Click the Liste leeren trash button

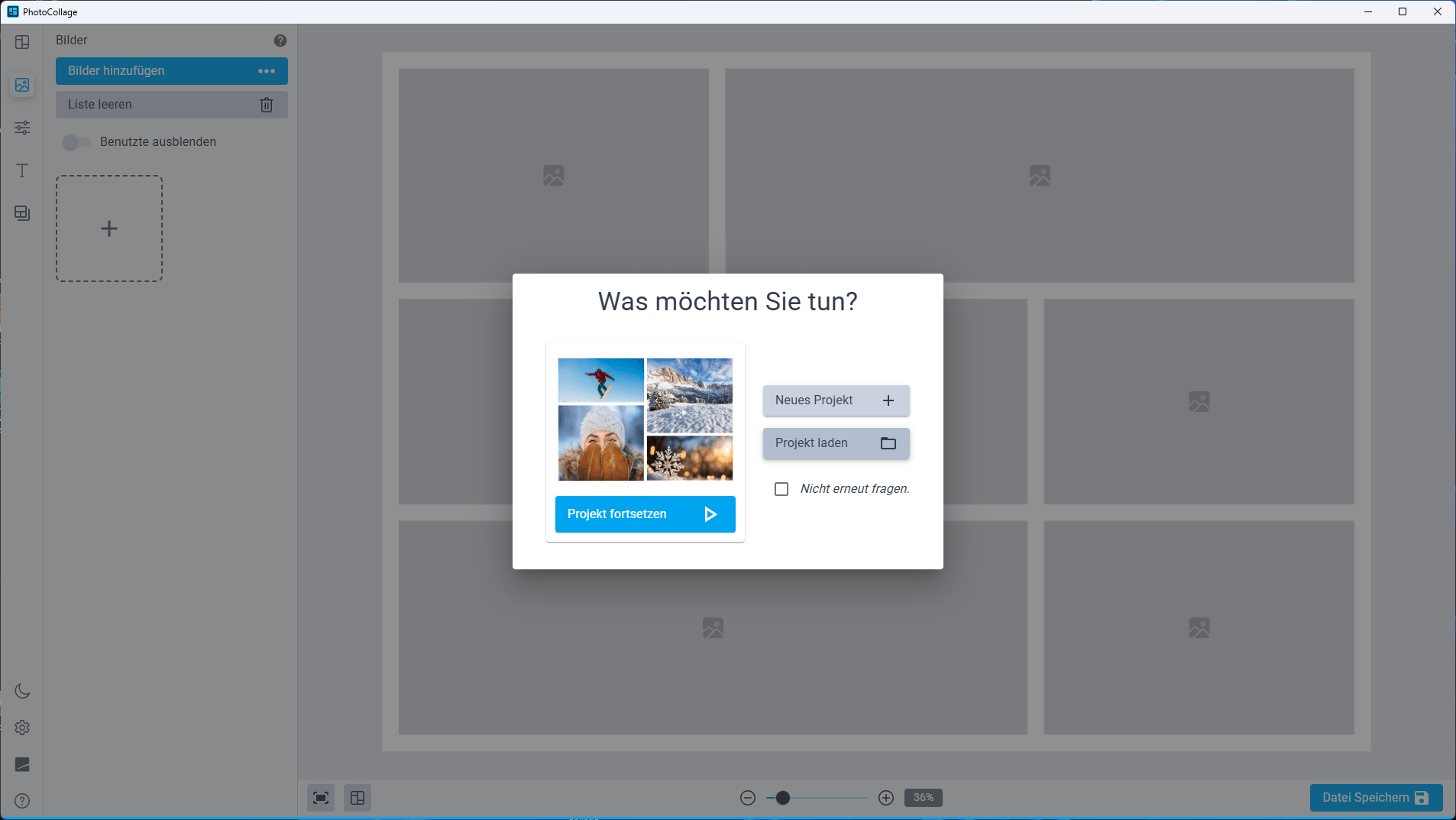pos(172,105)
